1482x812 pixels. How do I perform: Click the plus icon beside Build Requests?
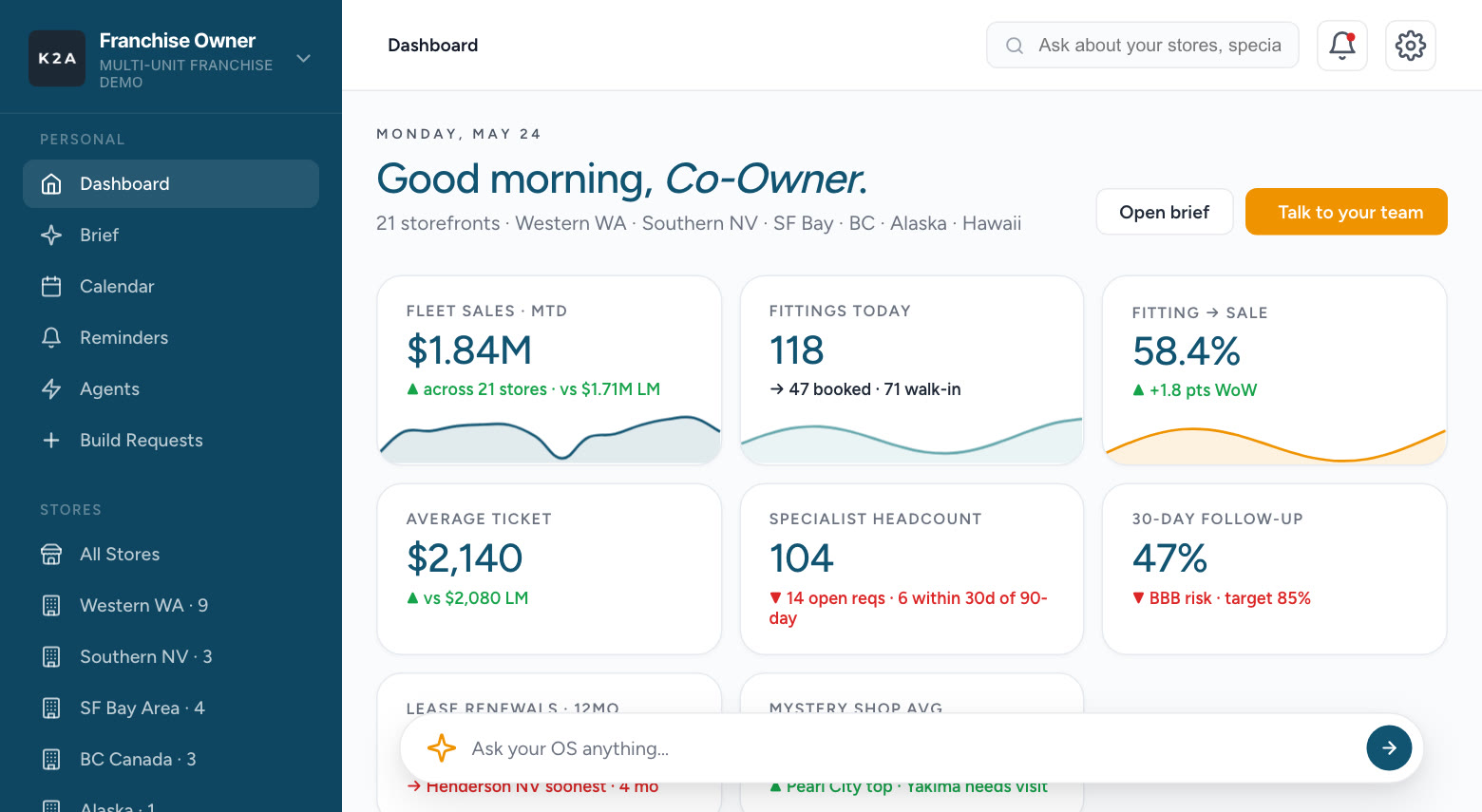click(51, 441)
